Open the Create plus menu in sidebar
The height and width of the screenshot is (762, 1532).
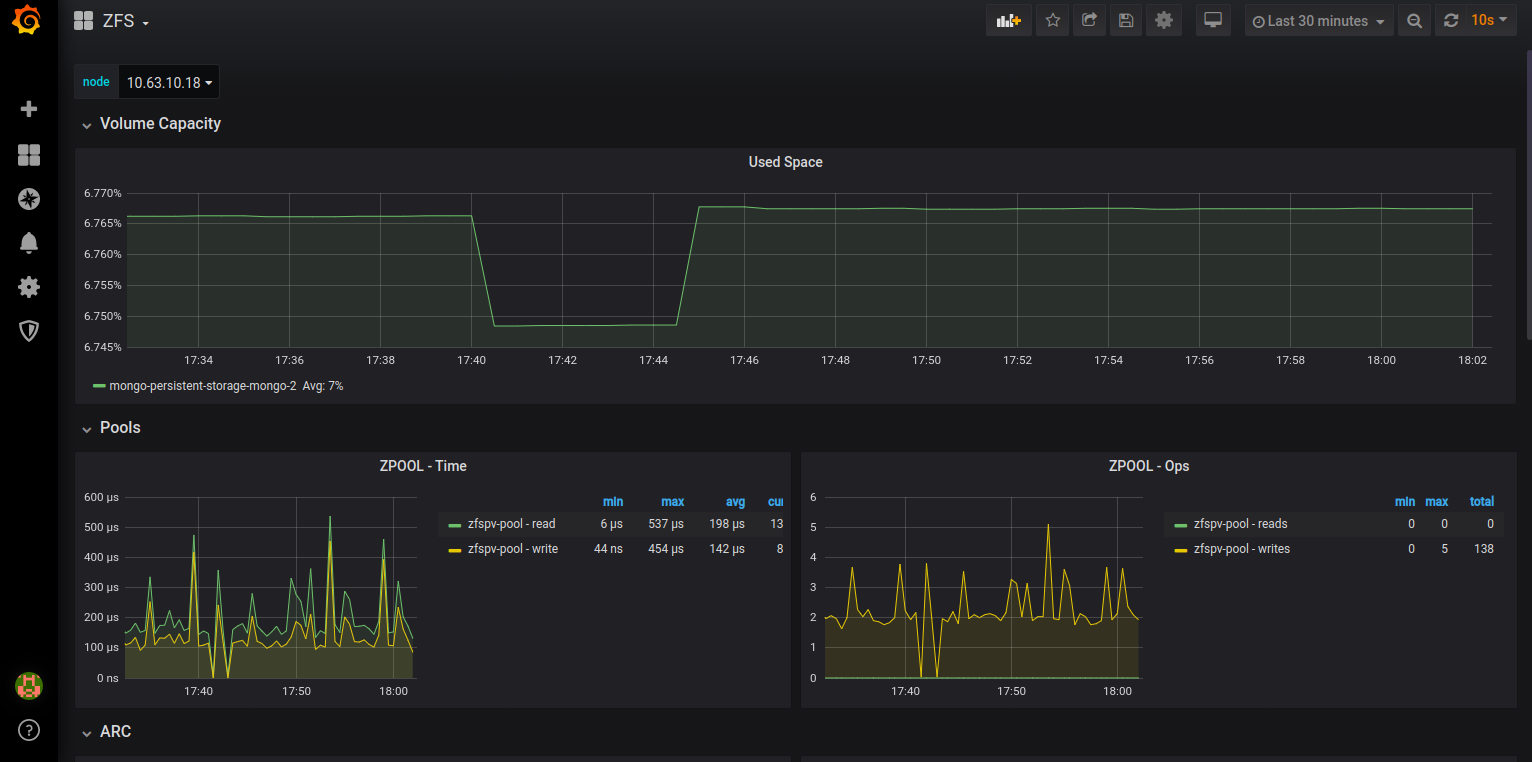(x=29, y=109)
